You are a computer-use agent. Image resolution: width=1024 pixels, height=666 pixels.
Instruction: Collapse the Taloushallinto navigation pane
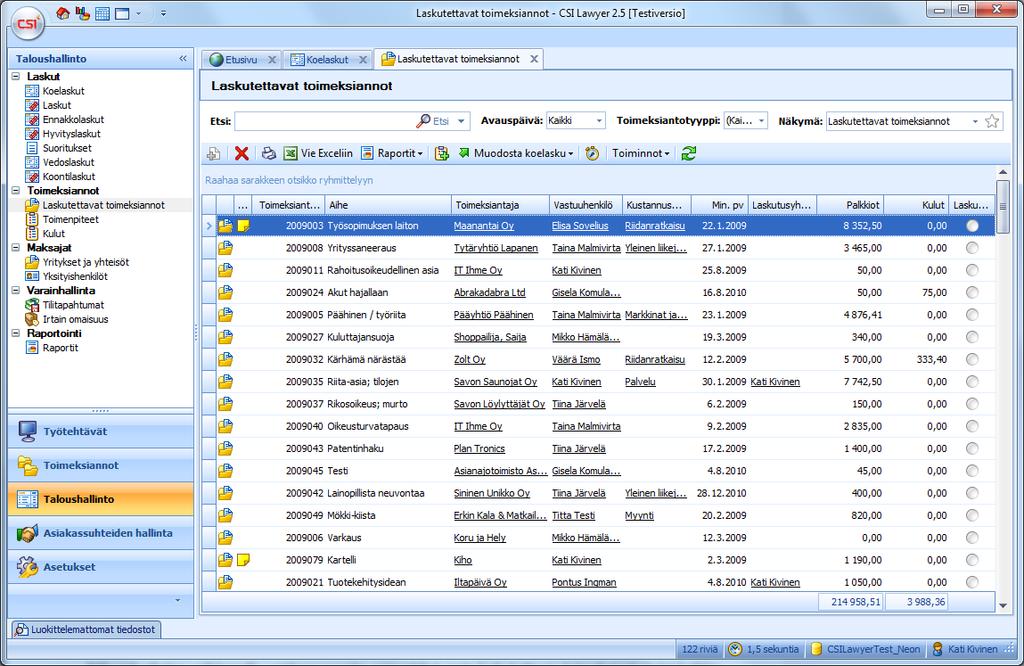coord(183,59)
